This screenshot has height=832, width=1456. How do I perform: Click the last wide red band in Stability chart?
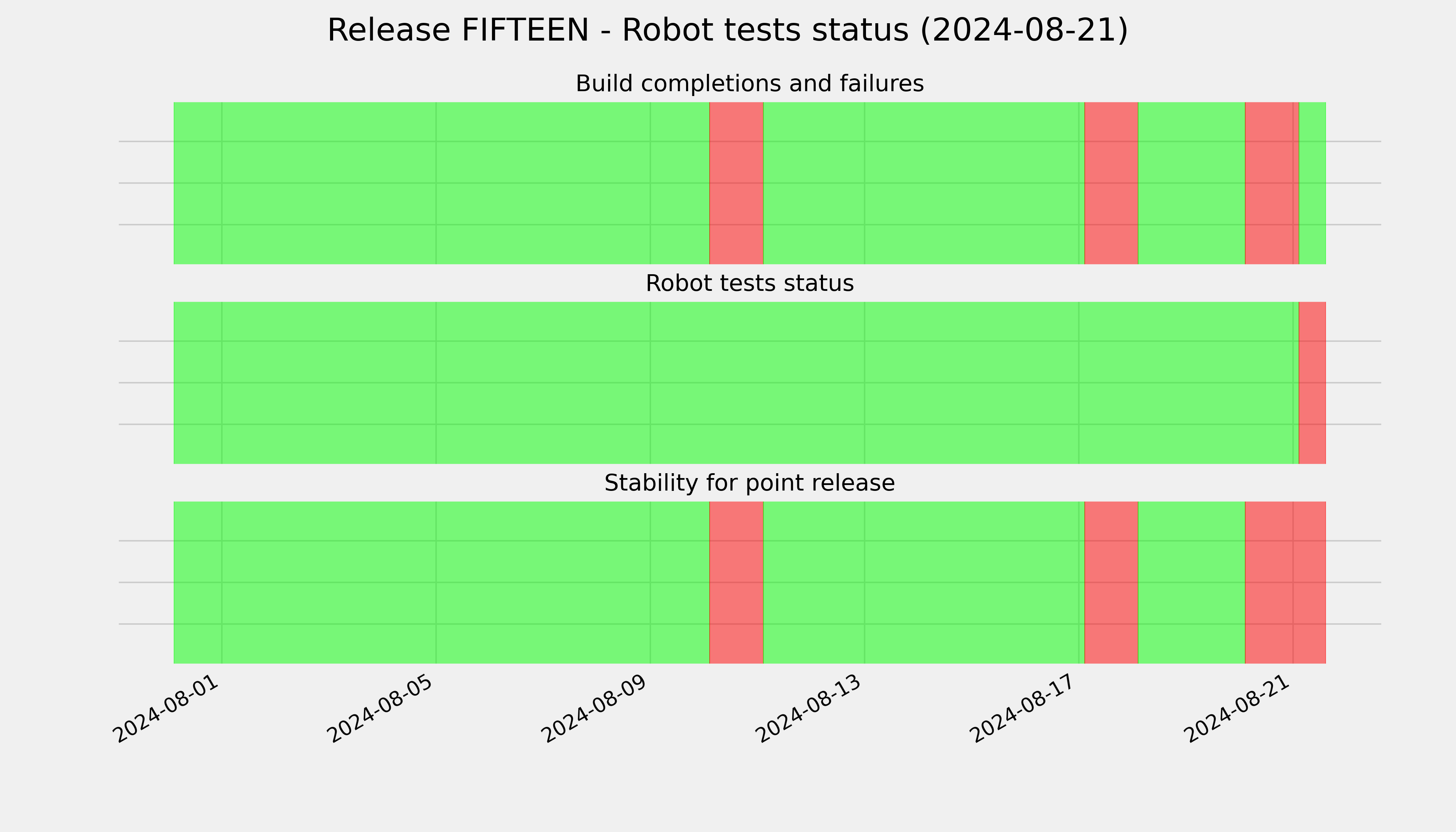pyautogui.click(x=1285, y=582)
